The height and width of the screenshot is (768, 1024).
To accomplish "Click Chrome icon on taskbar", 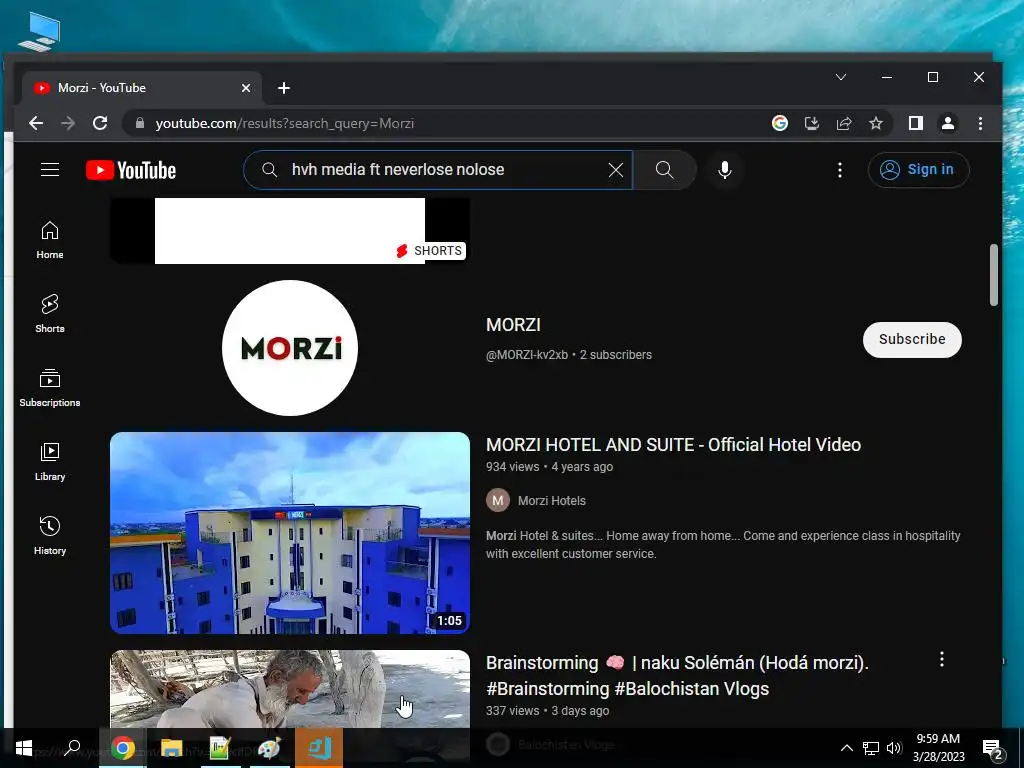I will point(123,748).
